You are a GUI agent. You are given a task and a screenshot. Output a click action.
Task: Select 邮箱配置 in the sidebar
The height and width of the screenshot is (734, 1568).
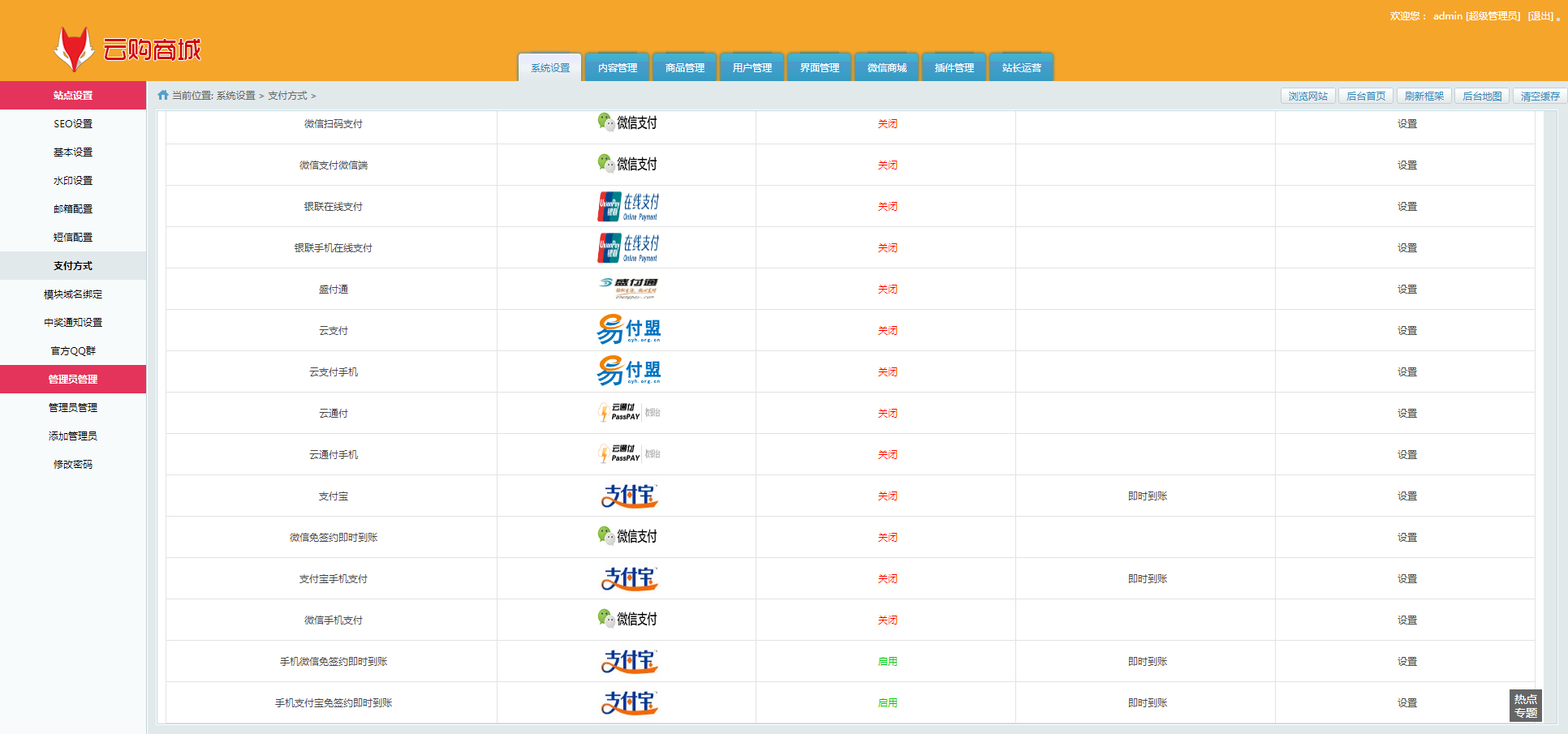tap(73, 209)
